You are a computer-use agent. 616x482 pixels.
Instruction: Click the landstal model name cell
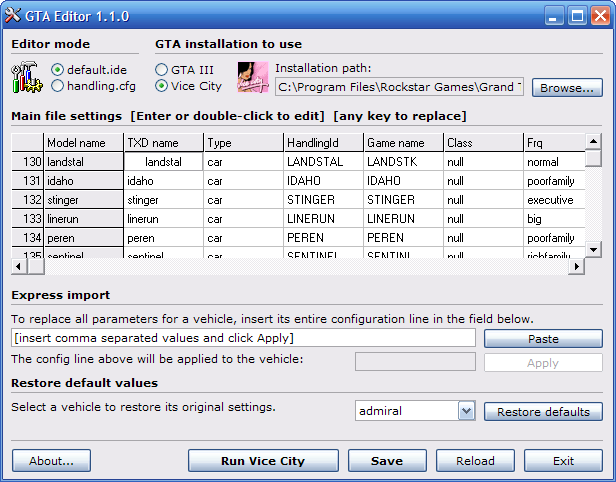[x=84, y=161]
